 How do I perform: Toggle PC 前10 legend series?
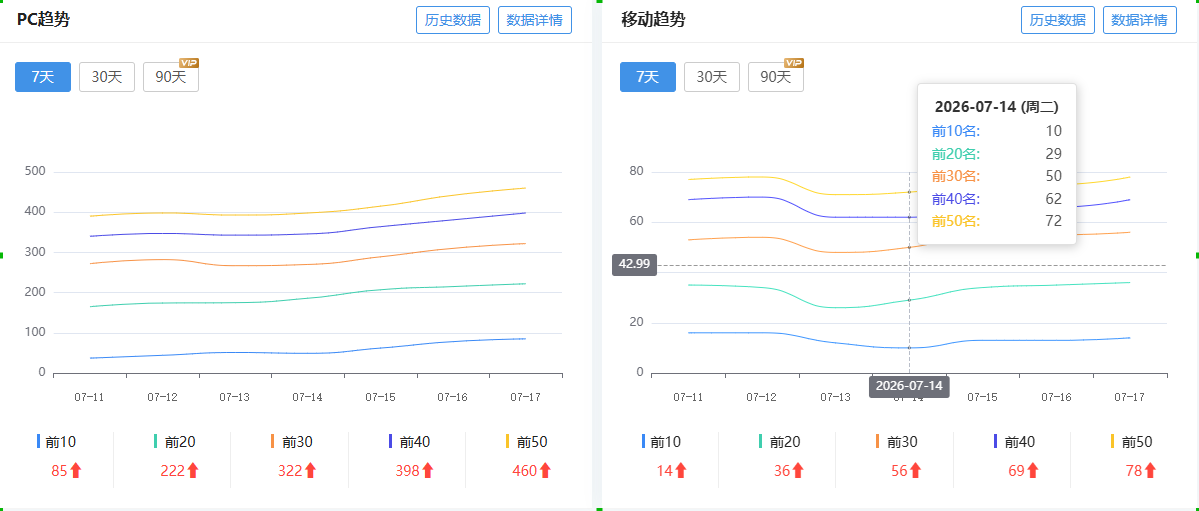(57, 441)
